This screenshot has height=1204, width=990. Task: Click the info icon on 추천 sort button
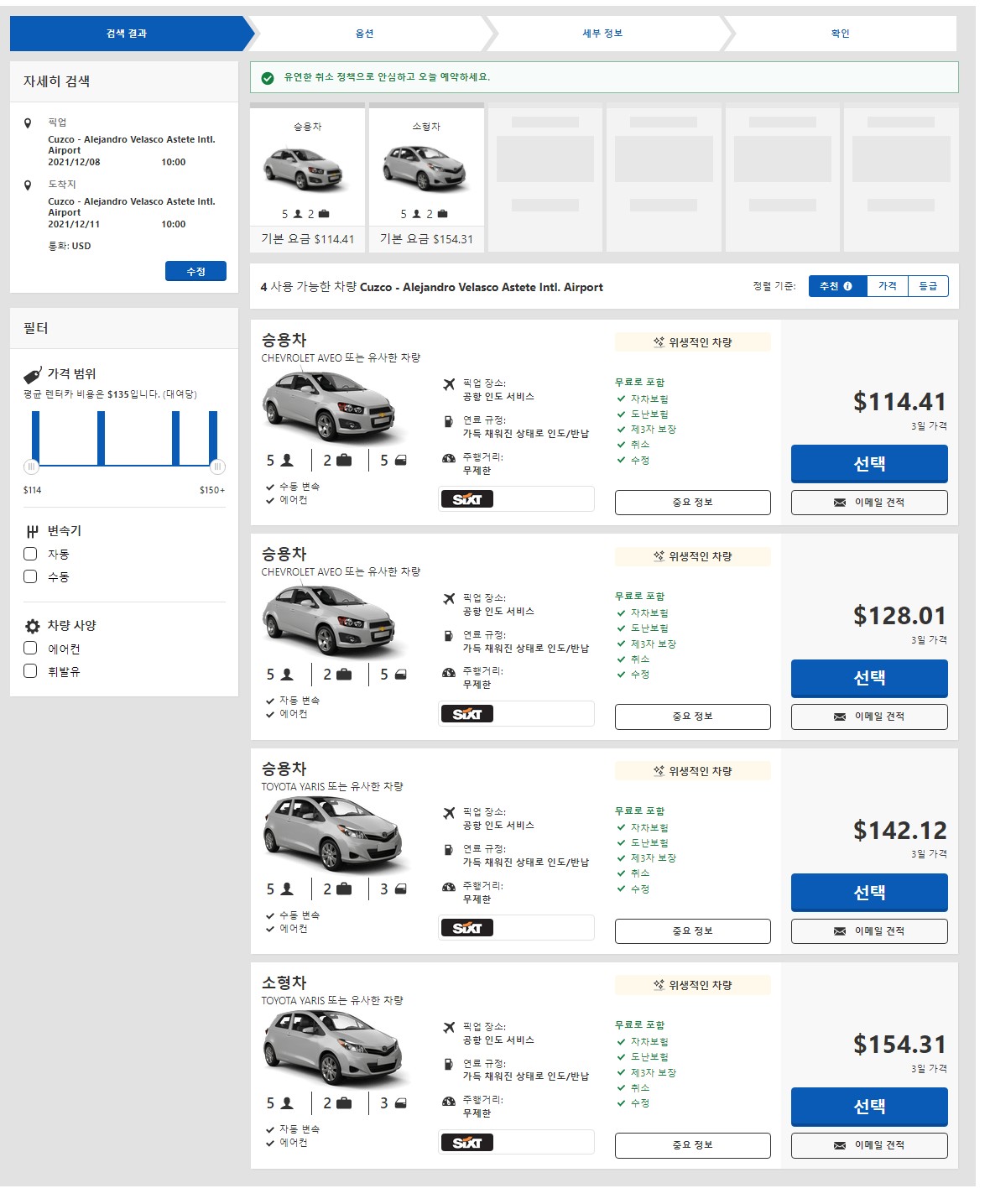point(847,286)
